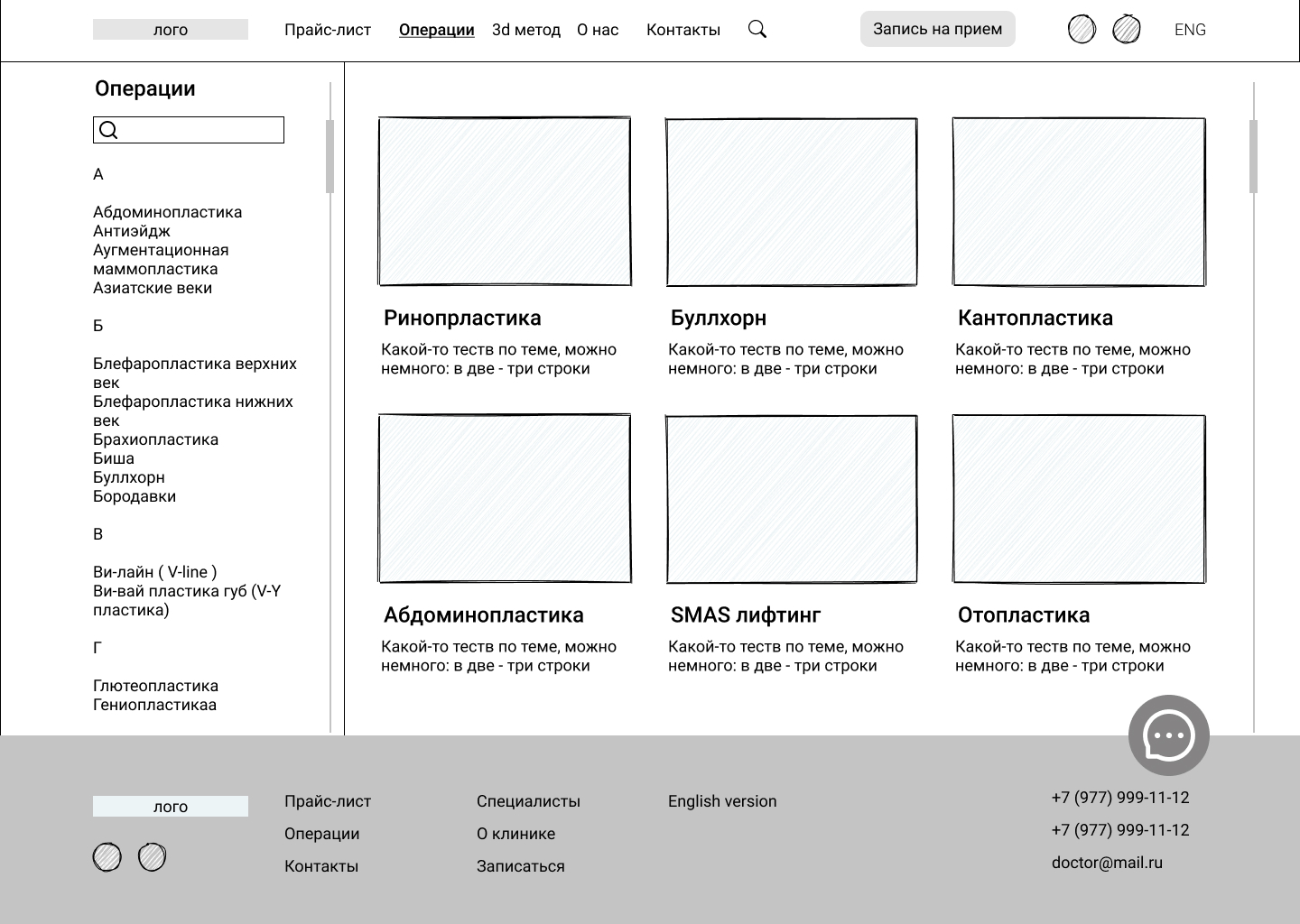Click the second social circle icon in header
1300x924 pixels.
click(x=1127, y=30)
